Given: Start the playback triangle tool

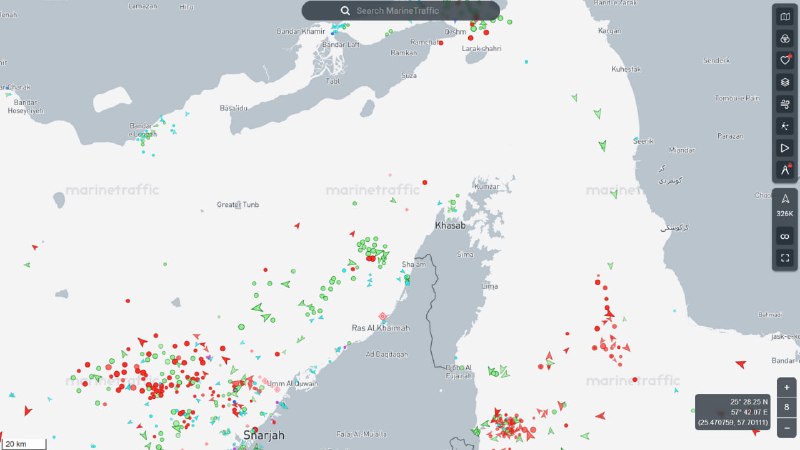Looking at the screenshot, I should click(x=785, y=148).
